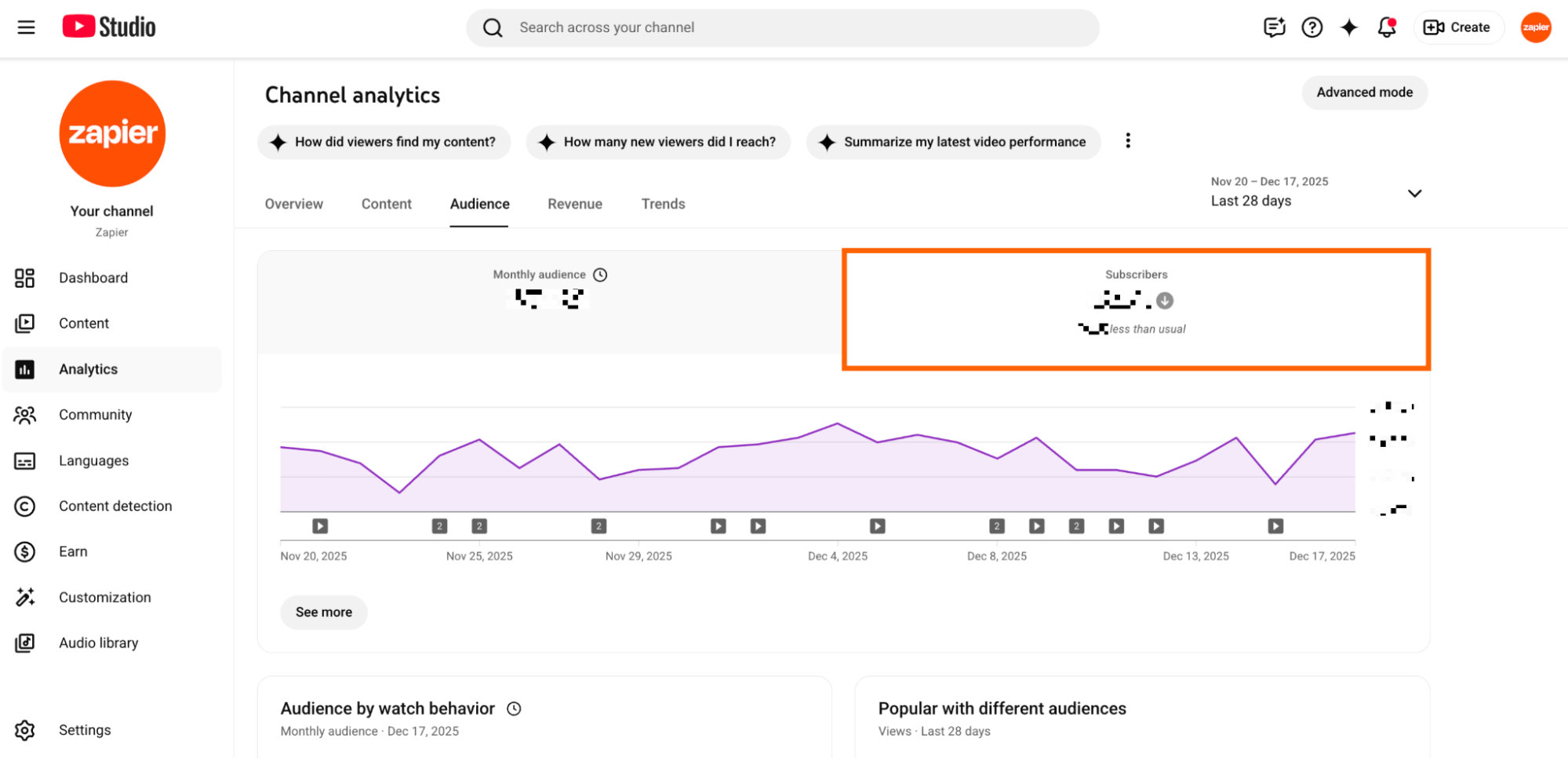Open the Settings gear
Viewport: 1568px width, 759px height.
point(84,729)
